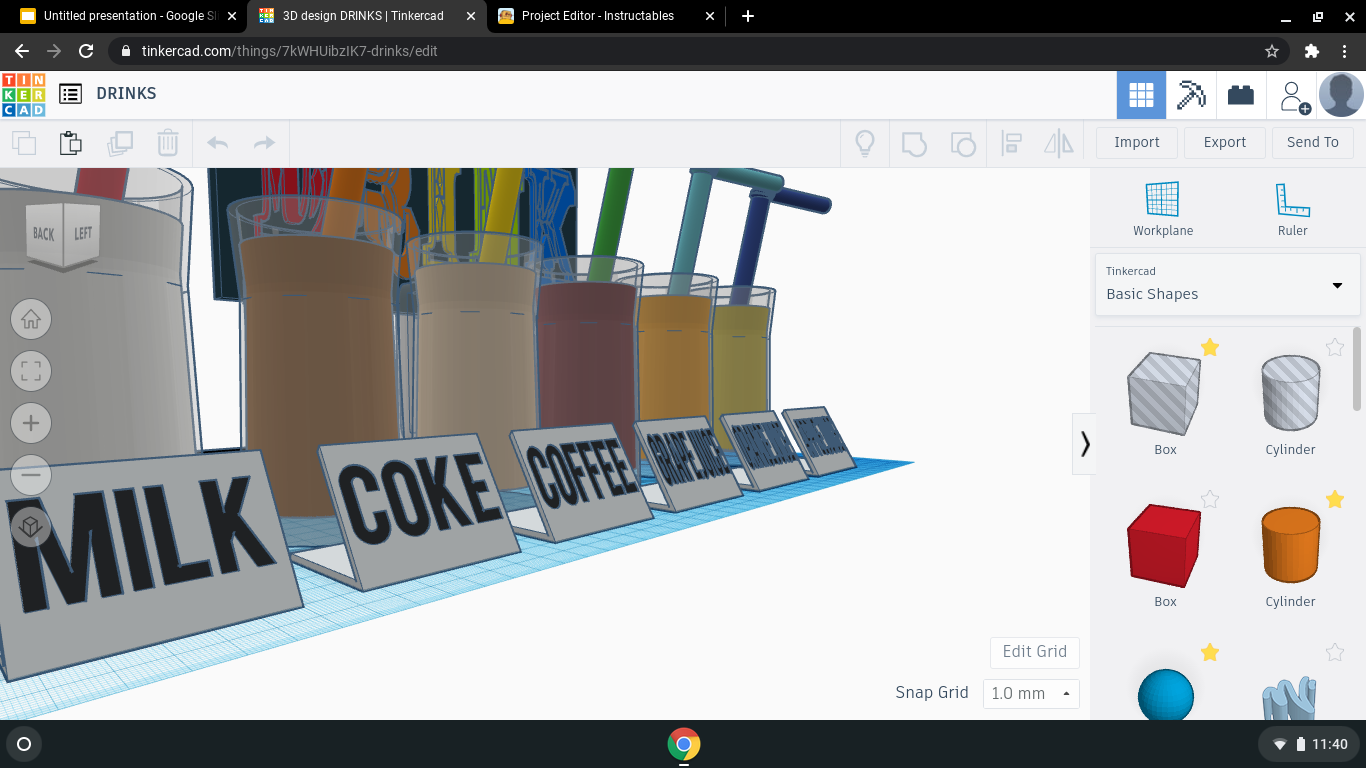Click the Group shapes icon
Screen dimensions: 1366x768
click(914, 143)
